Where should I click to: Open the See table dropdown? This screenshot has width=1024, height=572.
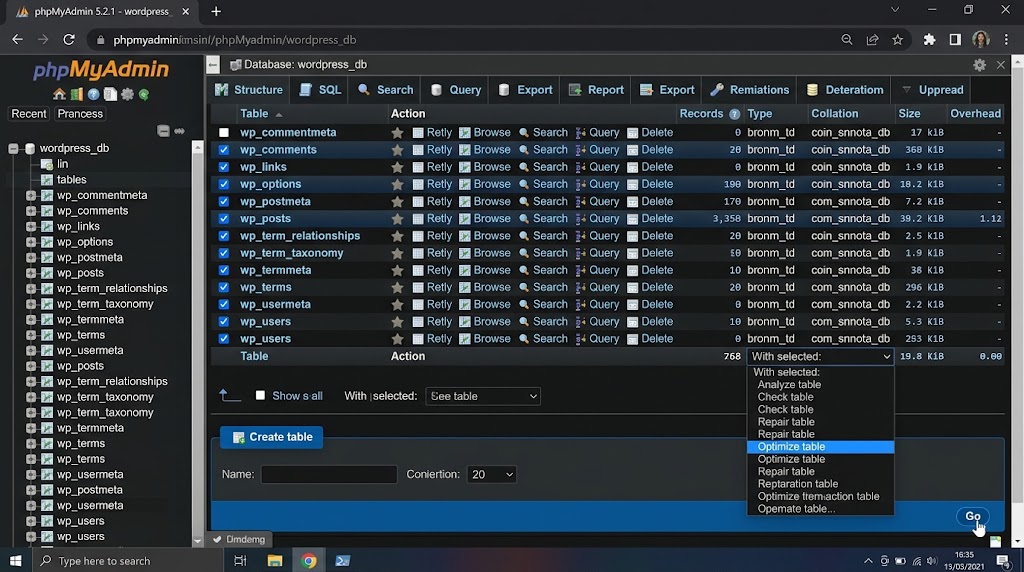[483, 396]
